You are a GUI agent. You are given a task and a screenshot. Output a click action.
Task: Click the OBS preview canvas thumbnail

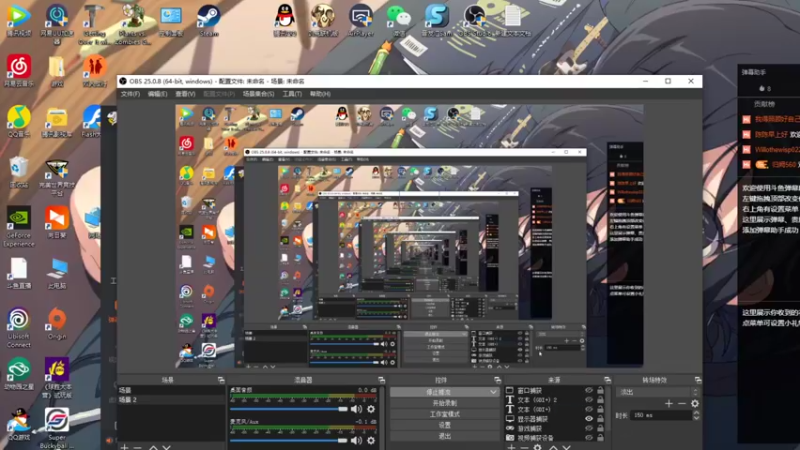(x=409, y=236)
